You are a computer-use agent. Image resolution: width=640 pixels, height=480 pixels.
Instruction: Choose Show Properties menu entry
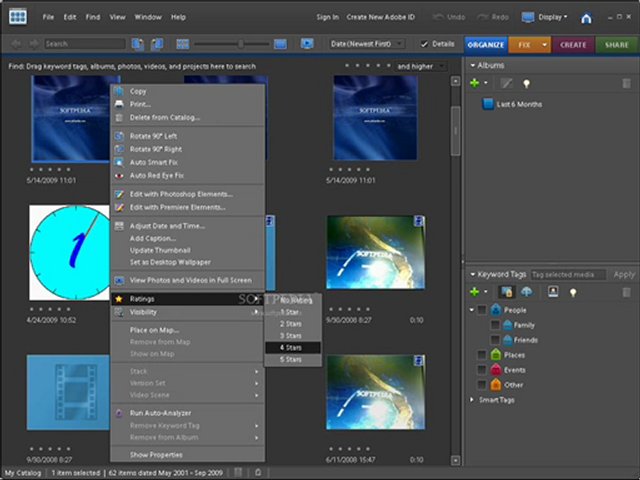click(x=187, y=455)
